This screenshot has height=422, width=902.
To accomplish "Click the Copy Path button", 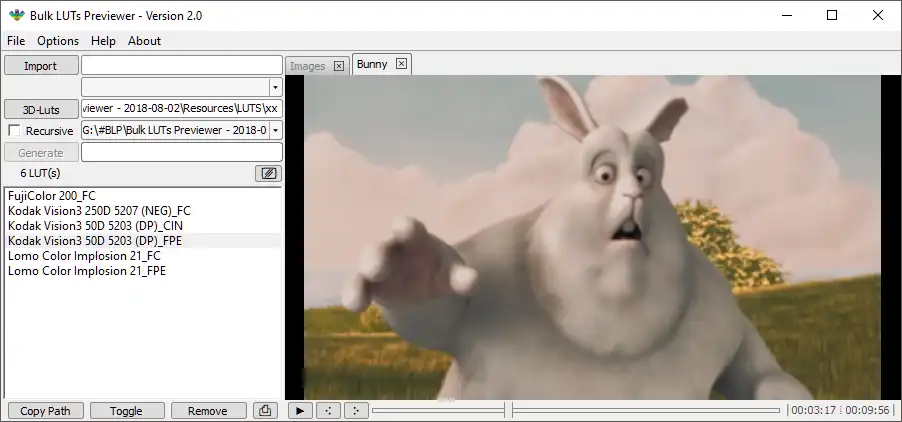I will pyautogui.click(x=45, y=411).
